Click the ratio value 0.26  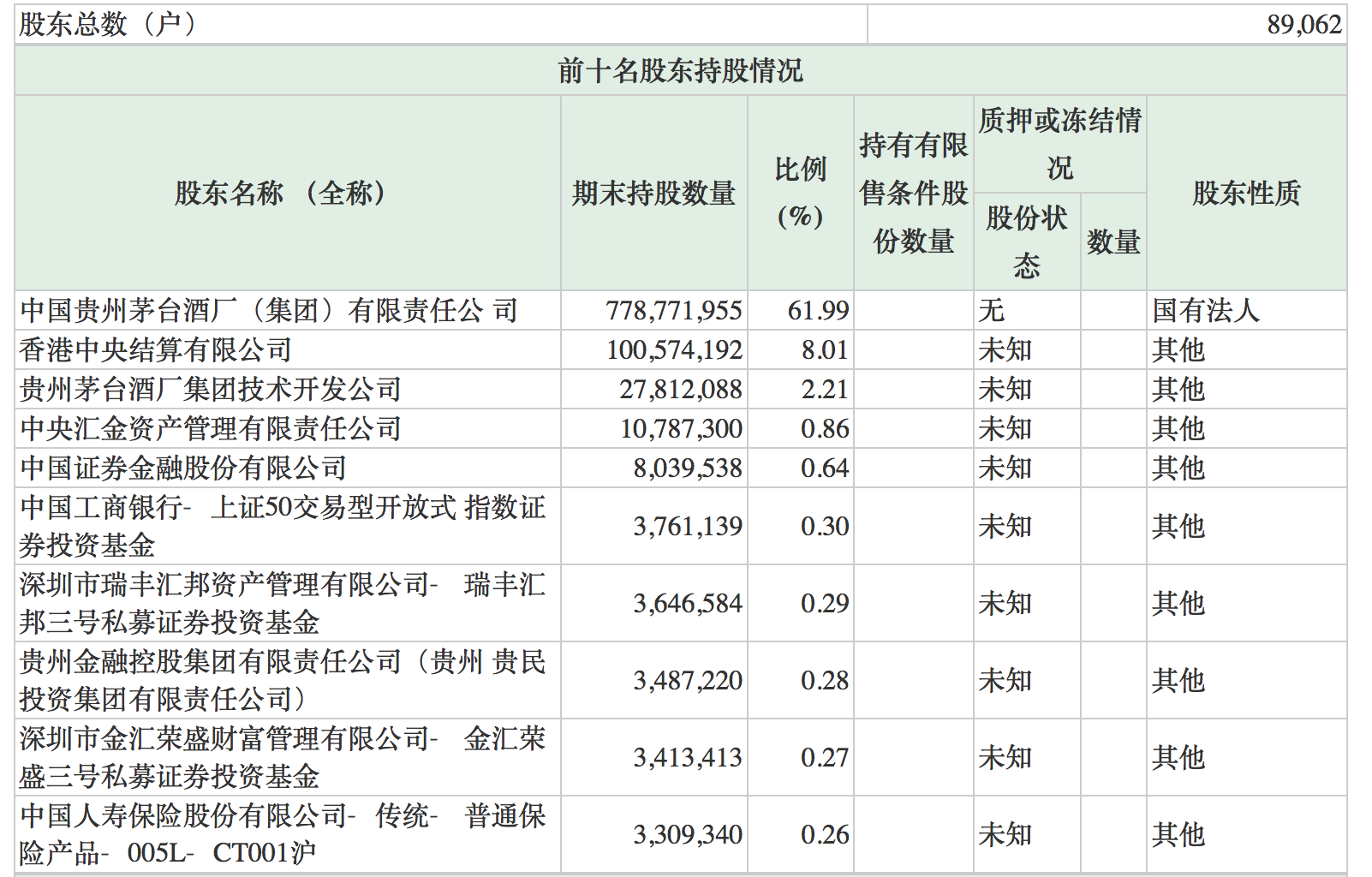pyautogui.click(x=825, y=834)
